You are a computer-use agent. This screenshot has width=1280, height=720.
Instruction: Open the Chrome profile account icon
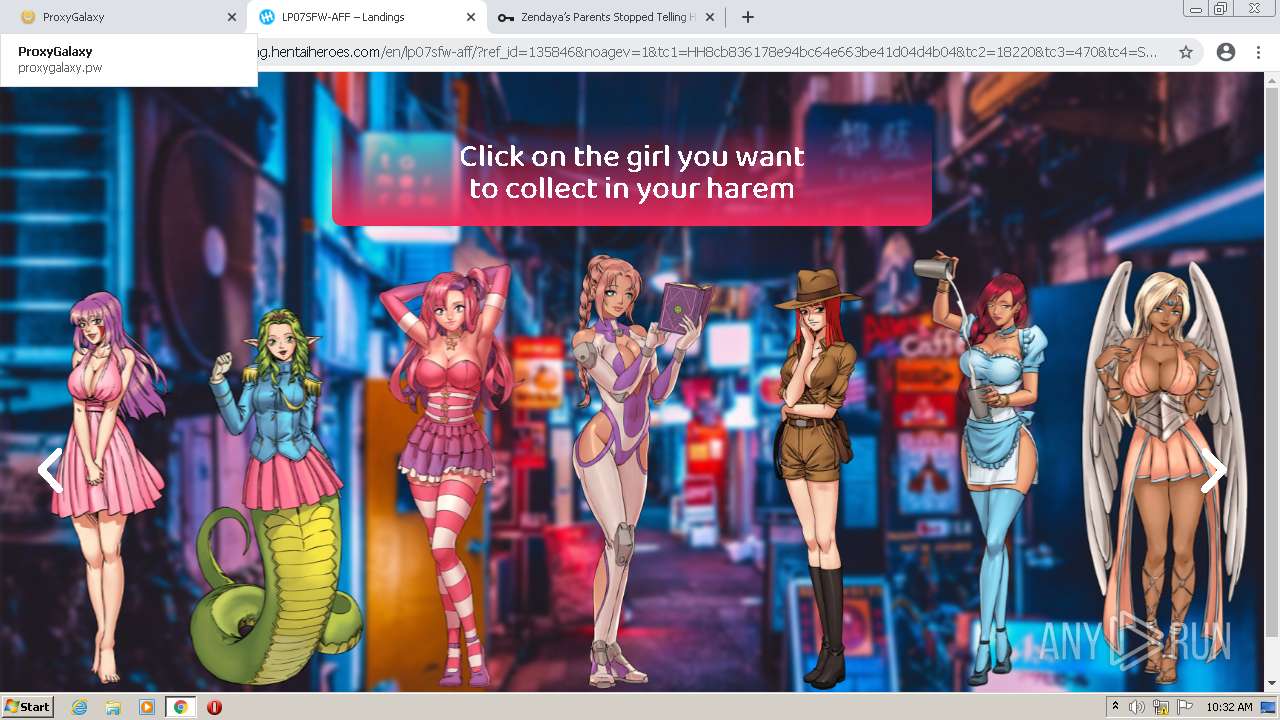1225,52
